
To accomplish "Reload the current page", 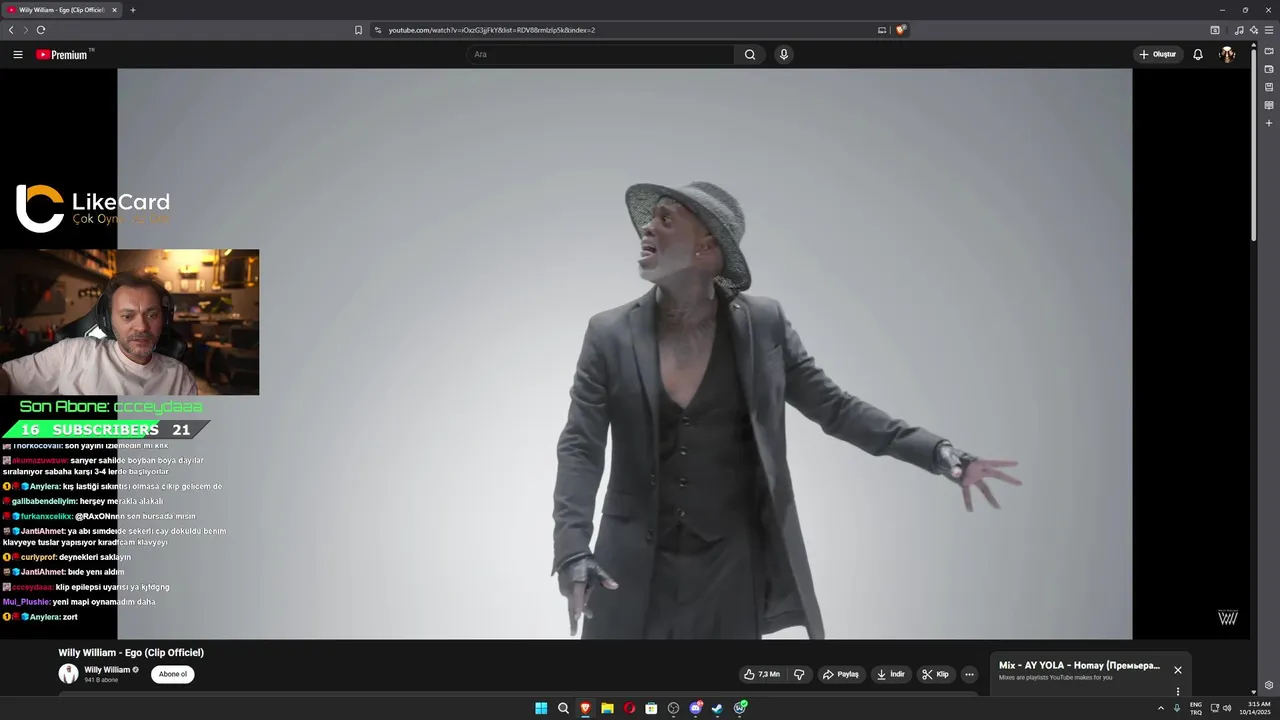I will coord(41,30).
